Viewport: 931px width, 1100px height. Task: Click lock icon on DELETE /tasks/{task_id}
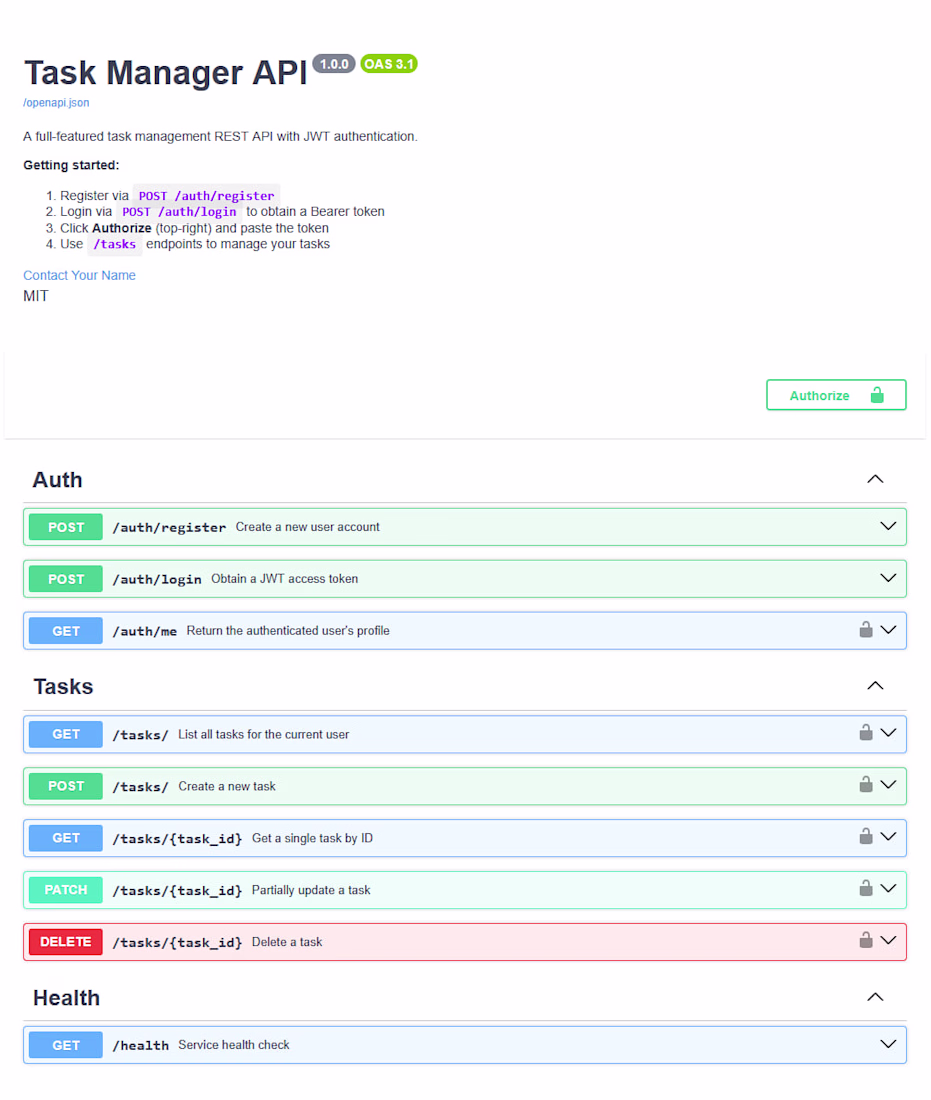(866, 941)
